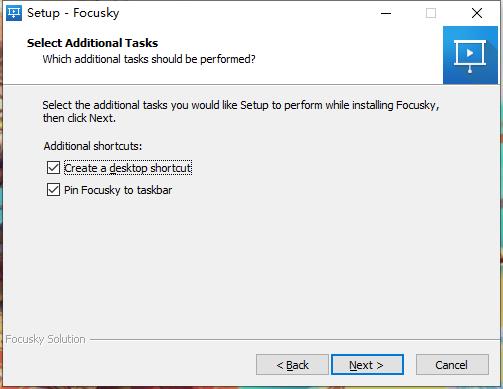Uncheck the Create a desktop shortcut checkbox
Viewport: 503px width, 389px height.
click(x=53, y=168)
